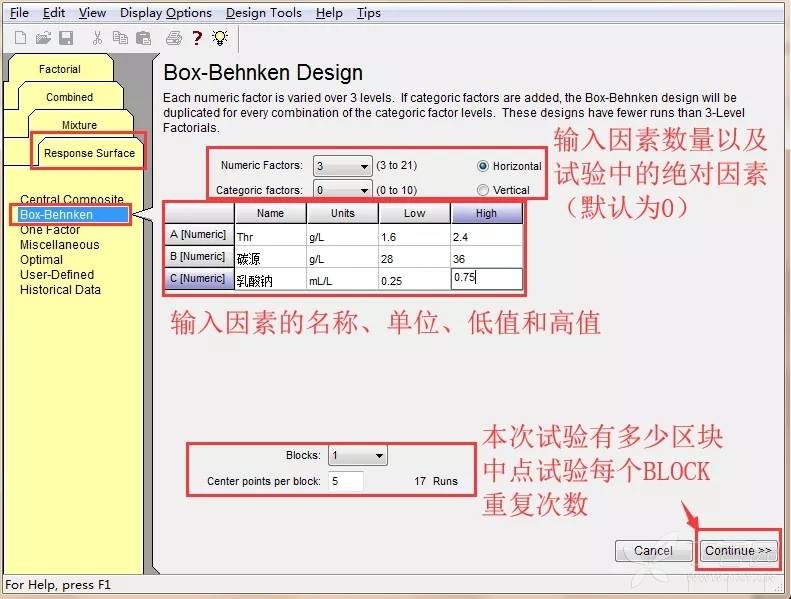
Task: Open the Tips menu
Action: point(368,13)
